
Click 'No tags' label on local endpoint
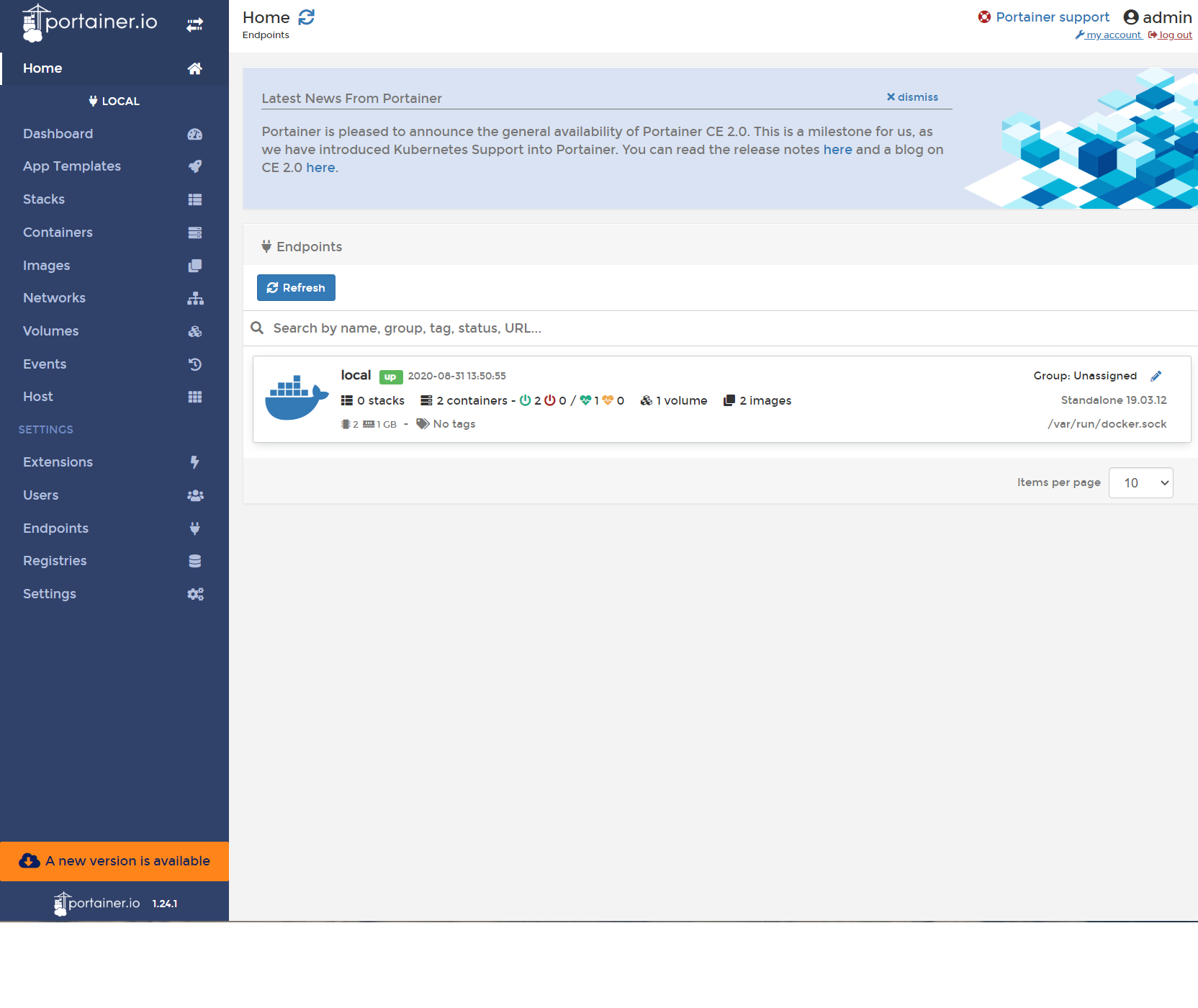point(446,424)
